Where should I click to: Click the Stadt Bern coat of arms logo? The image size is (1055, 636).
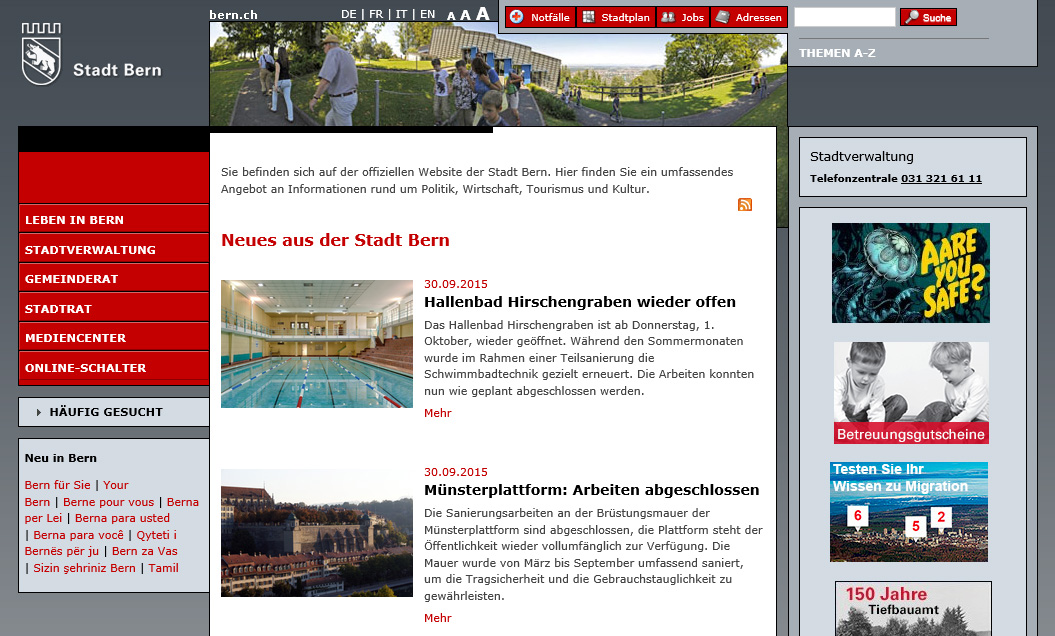click(41, 55)
